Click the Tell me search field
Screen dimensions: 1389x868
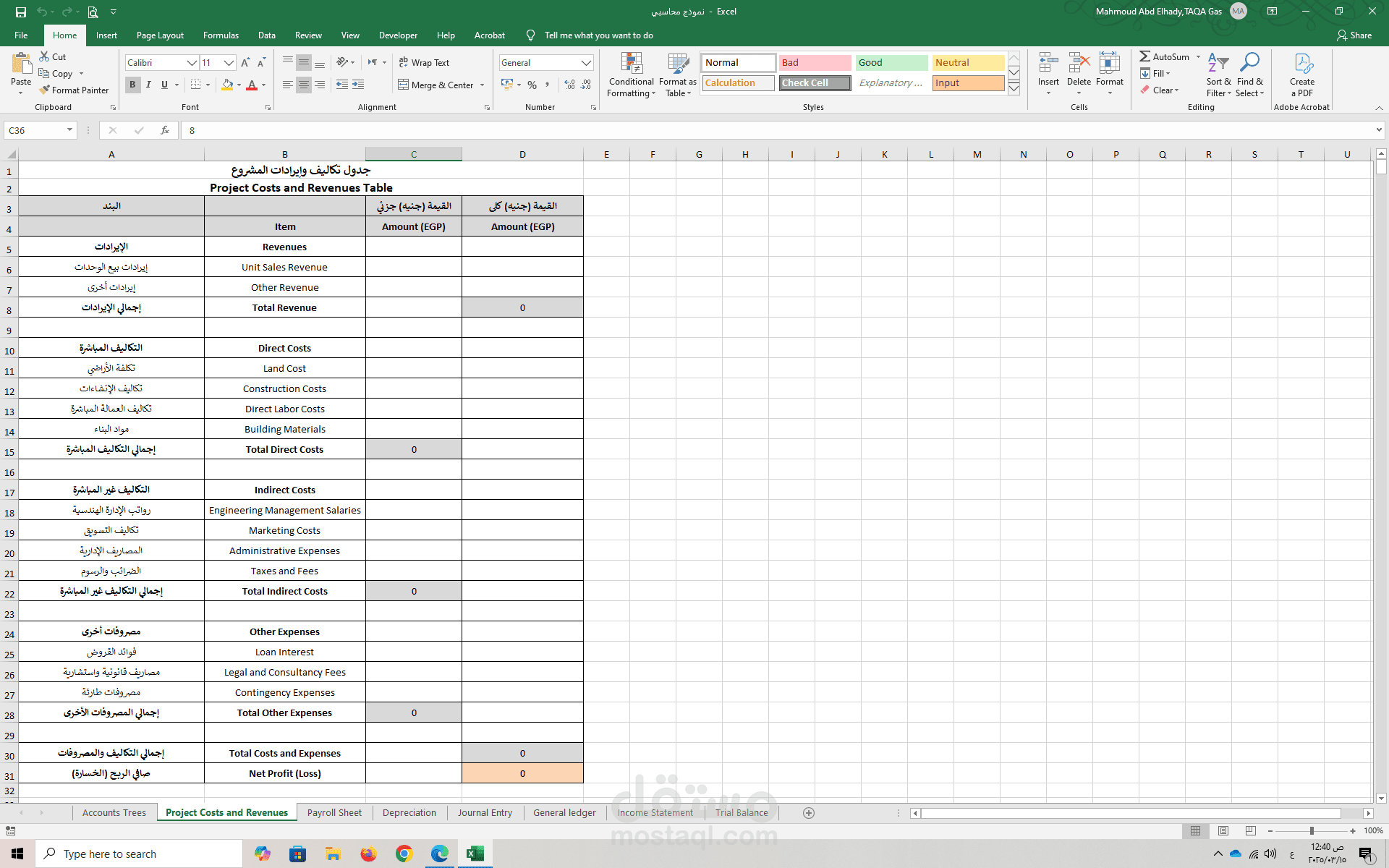click(x=598, y=35)
